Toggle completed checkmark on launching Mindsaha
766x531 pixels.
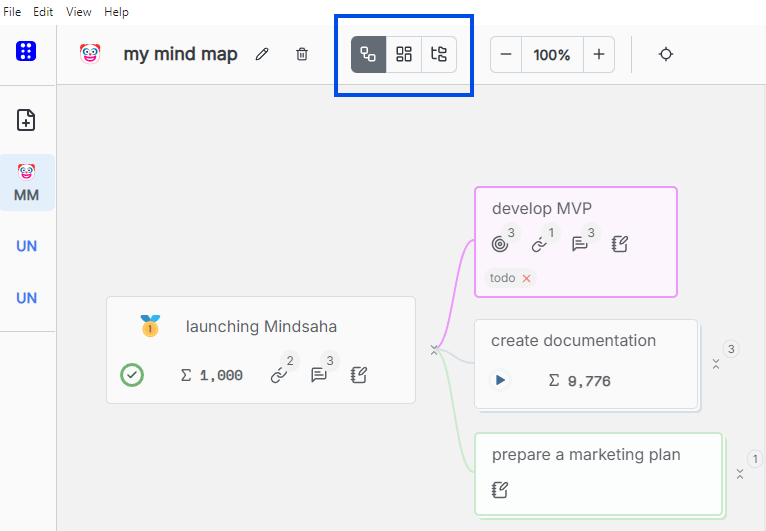click(132, 375)
